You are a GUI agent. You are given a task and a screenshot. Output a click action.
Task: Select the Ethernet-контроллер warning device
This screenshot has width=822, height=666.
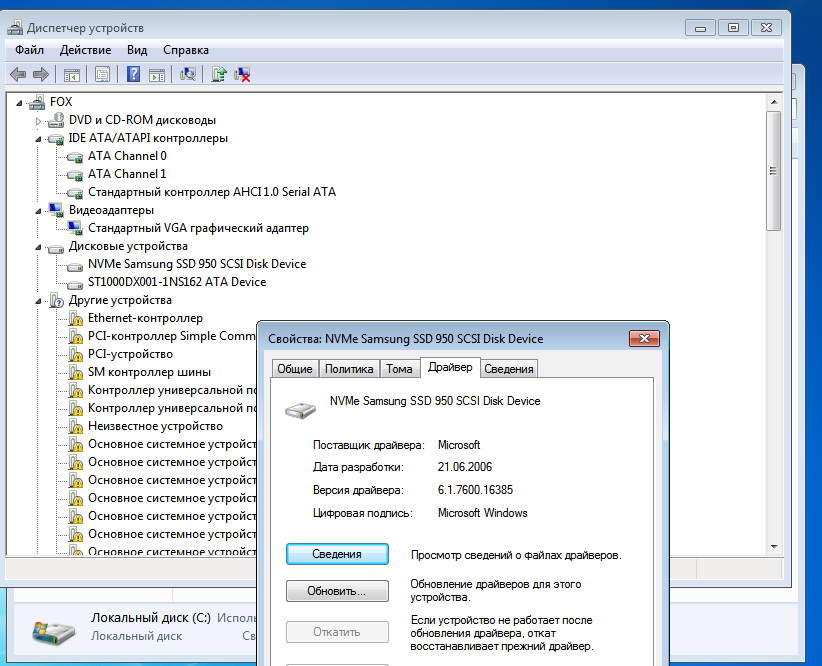pos(145,318)
